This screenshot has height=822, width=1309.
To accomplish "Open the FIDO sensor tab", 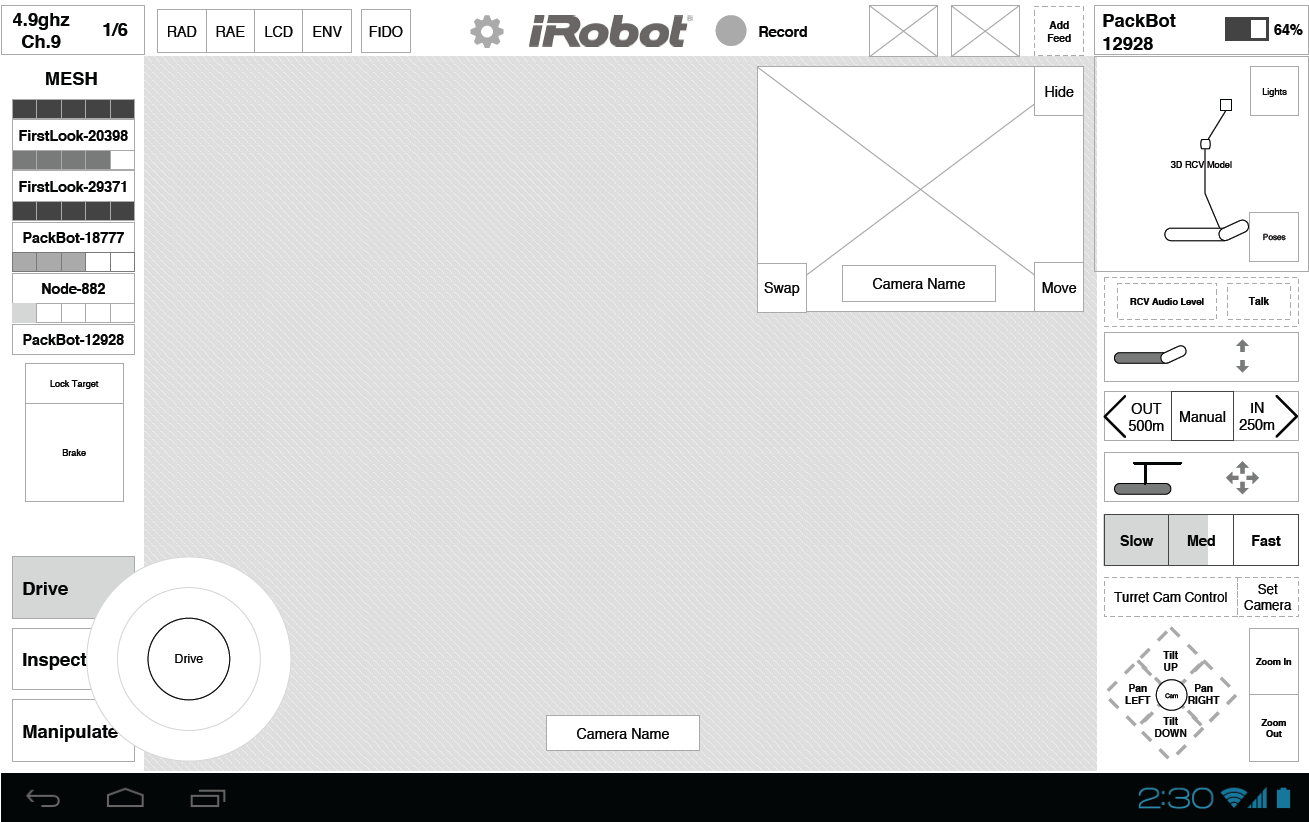I will click(386, 32).
